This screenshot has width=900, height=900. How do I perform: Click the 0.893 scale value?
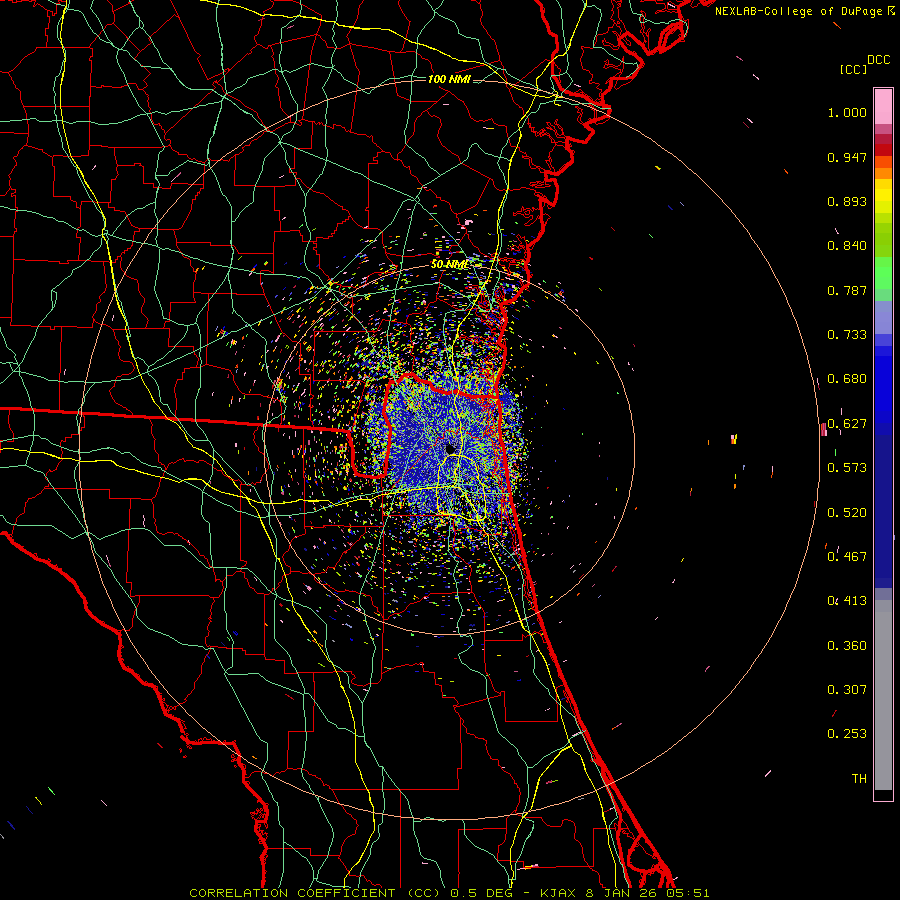[x=847, y=201]
